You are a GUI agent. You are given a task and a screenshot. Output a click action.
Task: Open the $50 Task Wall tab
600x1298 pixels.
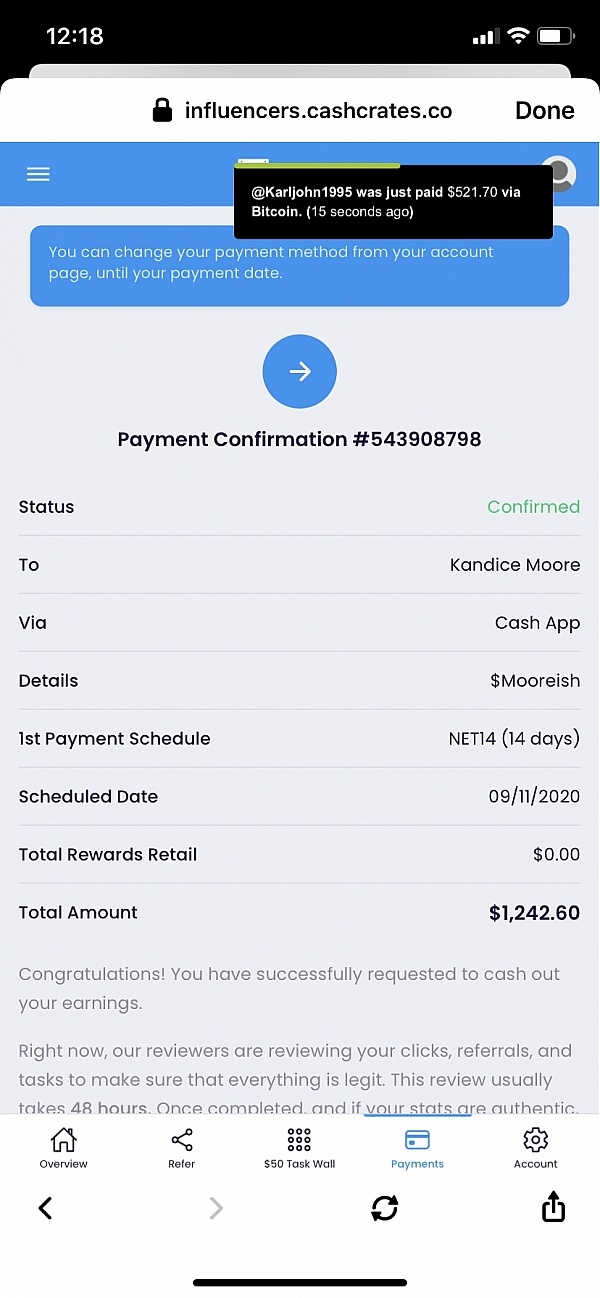tap(299, 1148)
